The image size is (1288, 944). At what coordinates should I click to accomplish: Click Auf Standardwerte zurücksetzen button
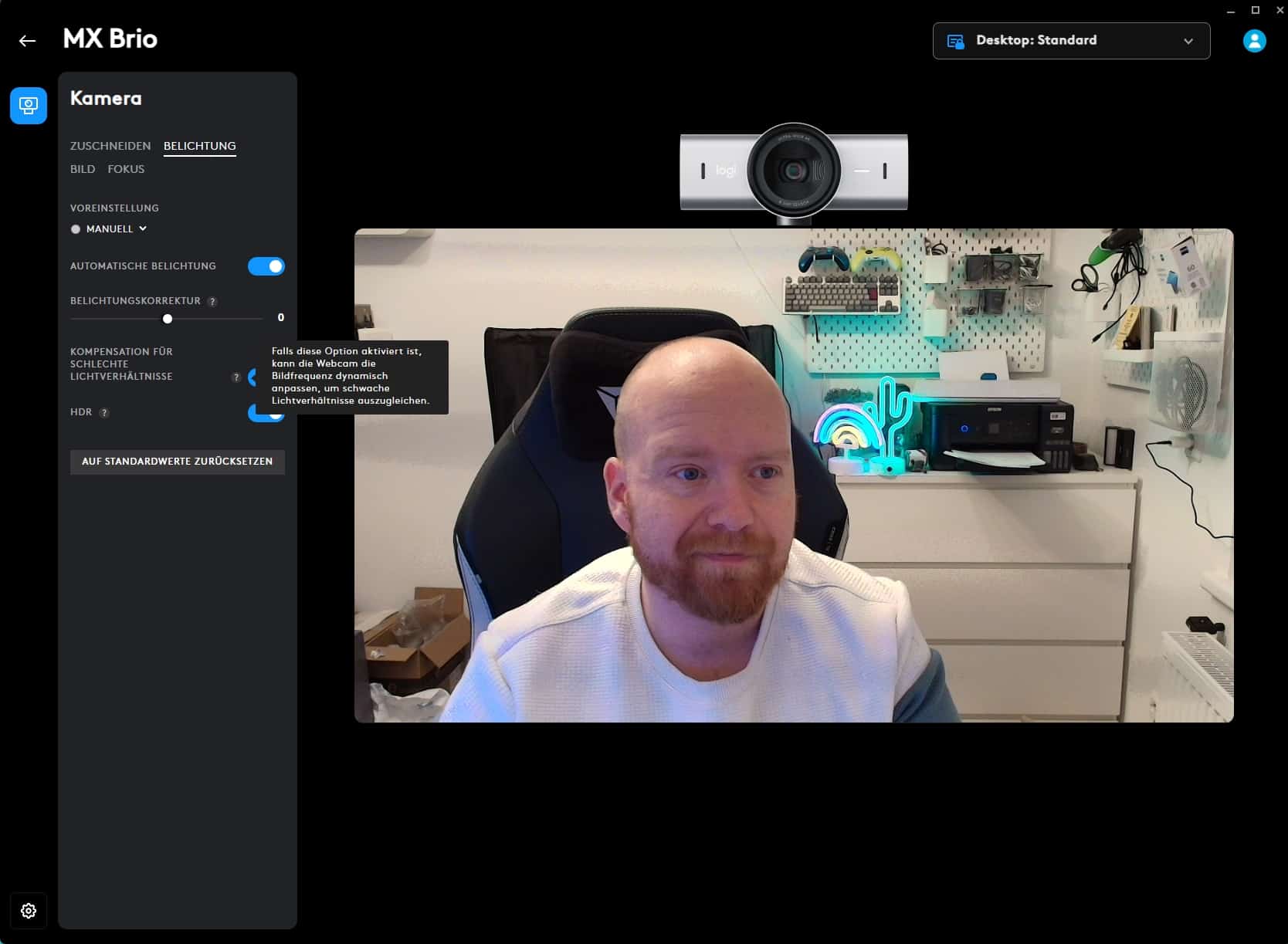177,462
